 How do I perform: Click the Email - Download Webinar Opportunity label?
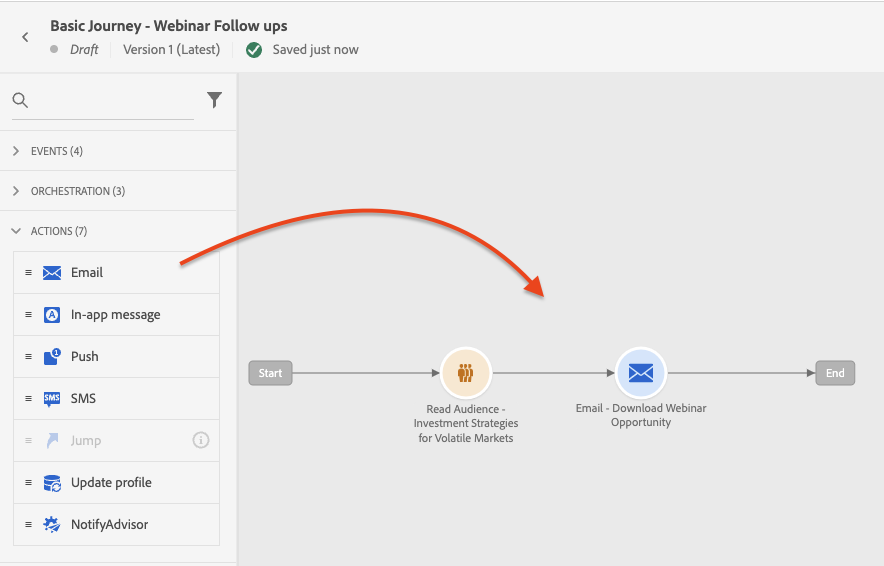[x=641, y=415]
